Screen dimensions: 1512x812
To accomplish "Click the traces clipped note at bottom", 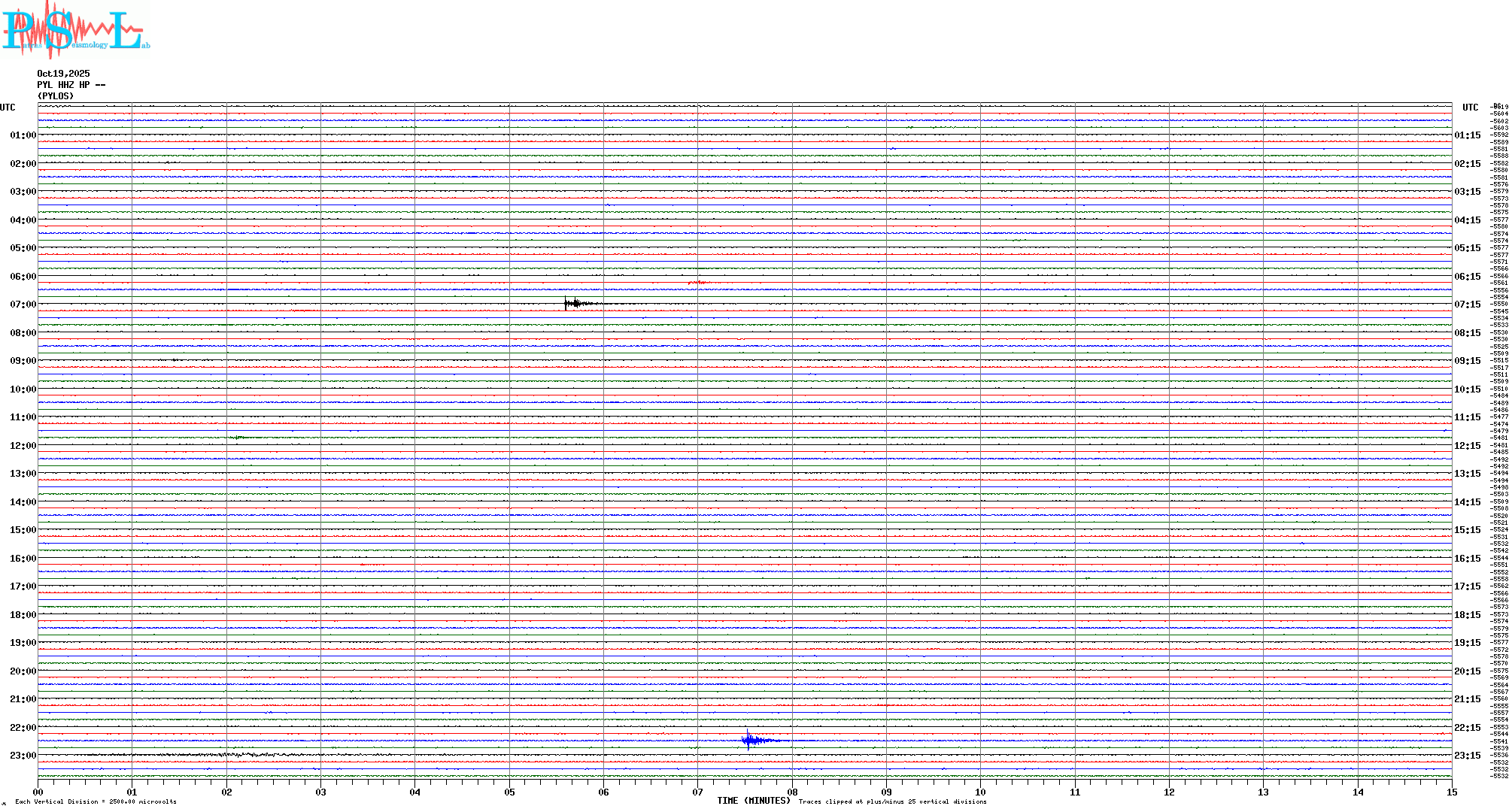I will (892, 801).
